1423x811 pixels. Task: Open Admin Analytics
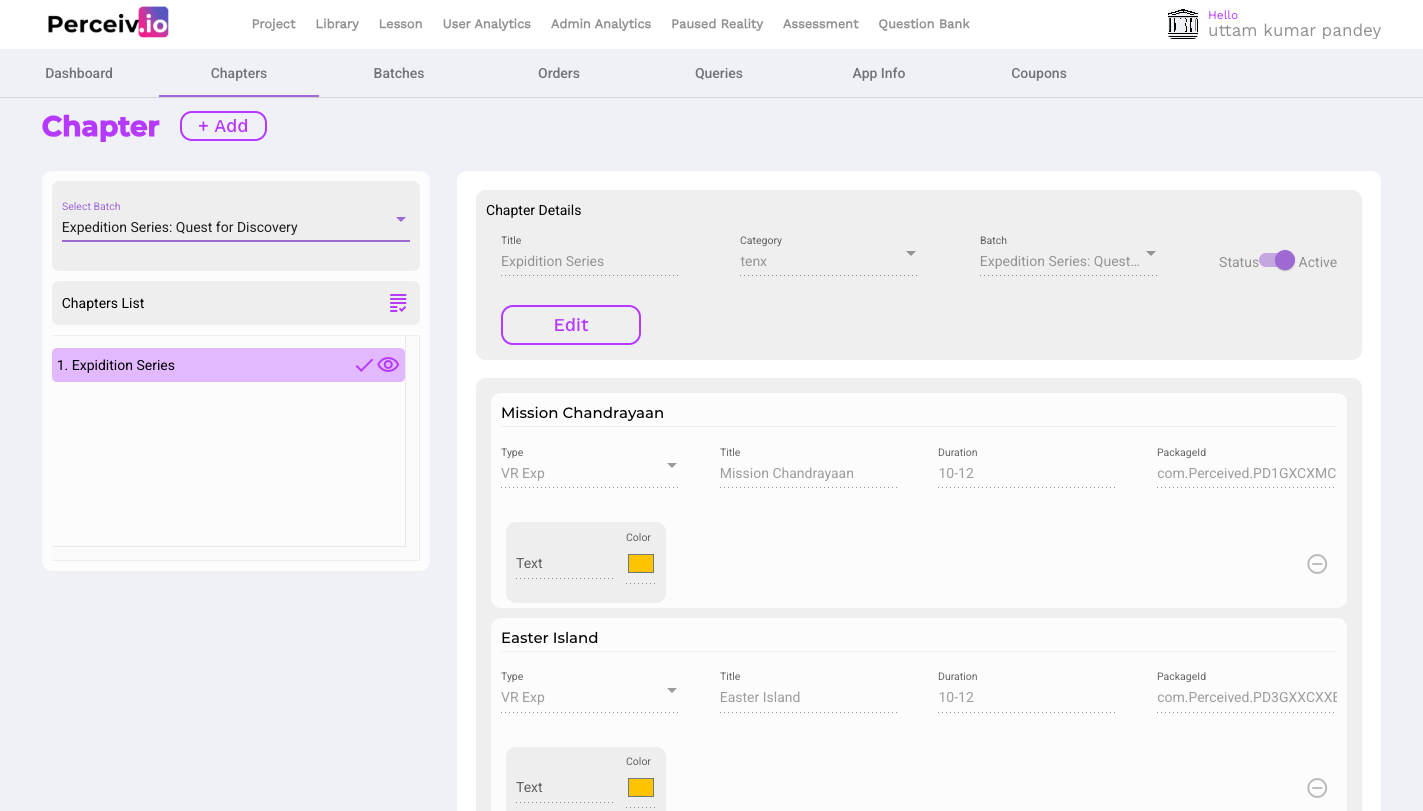601,24
